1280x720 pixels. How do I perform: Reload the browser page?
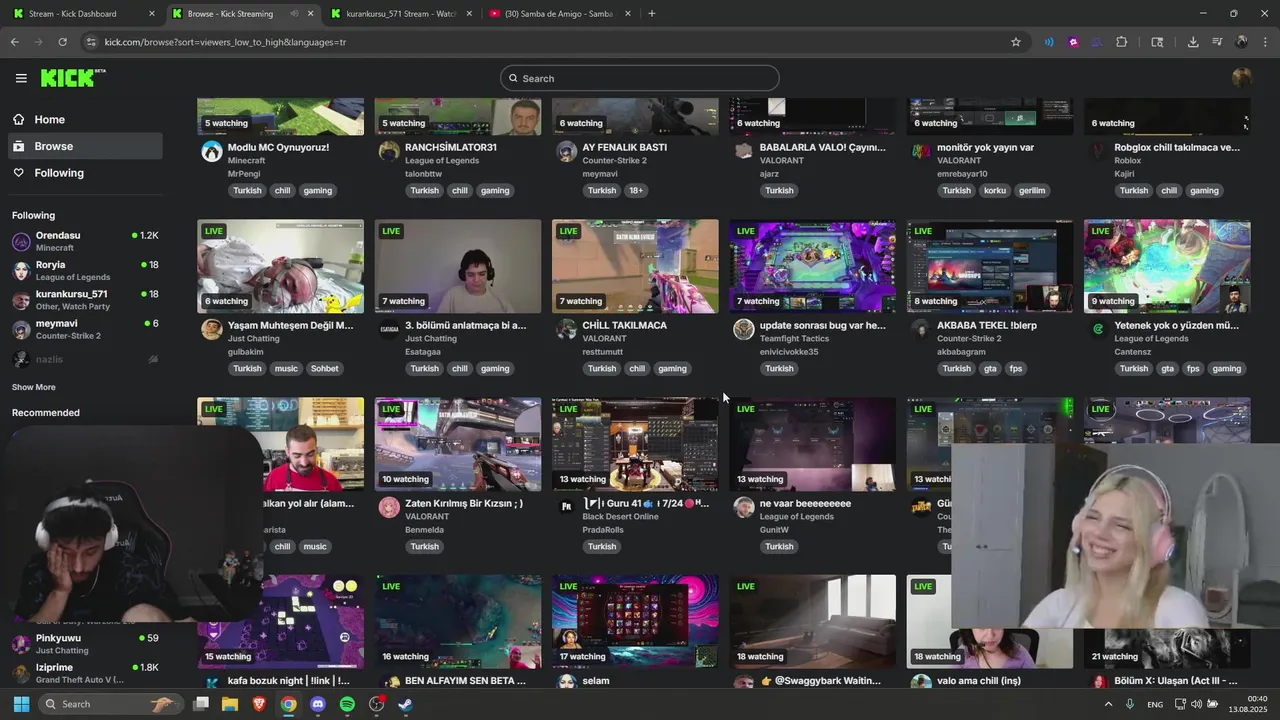coord(62,42)
